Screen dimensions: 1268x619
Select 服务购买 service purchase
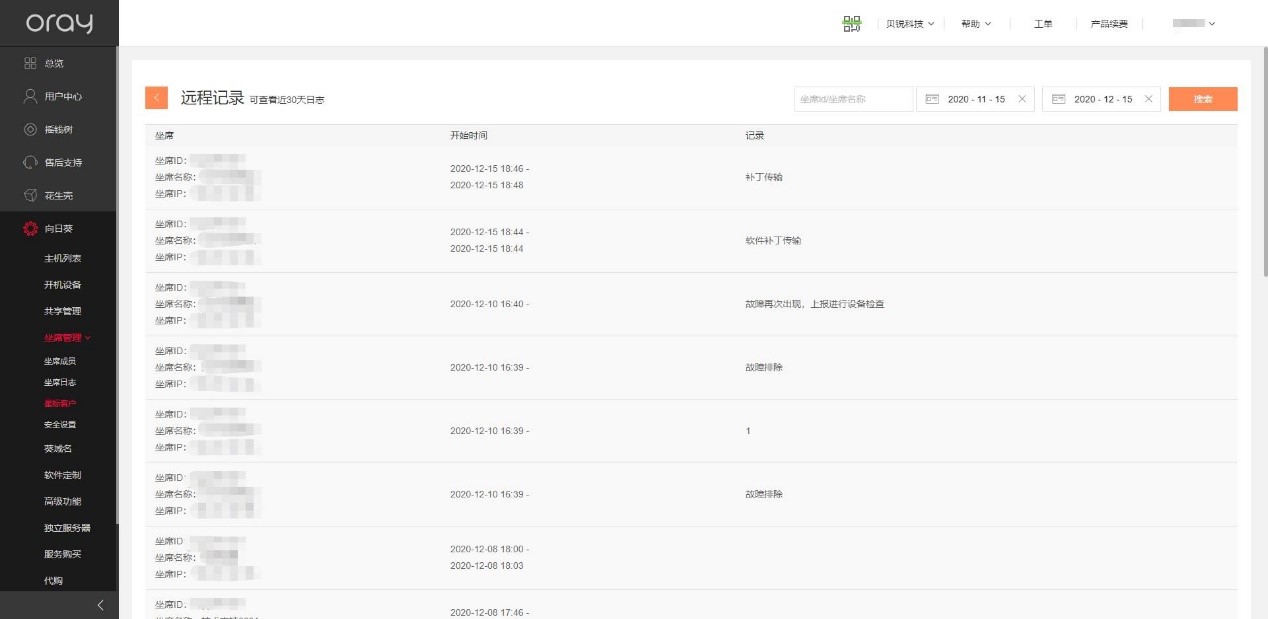tap(62, 554)
